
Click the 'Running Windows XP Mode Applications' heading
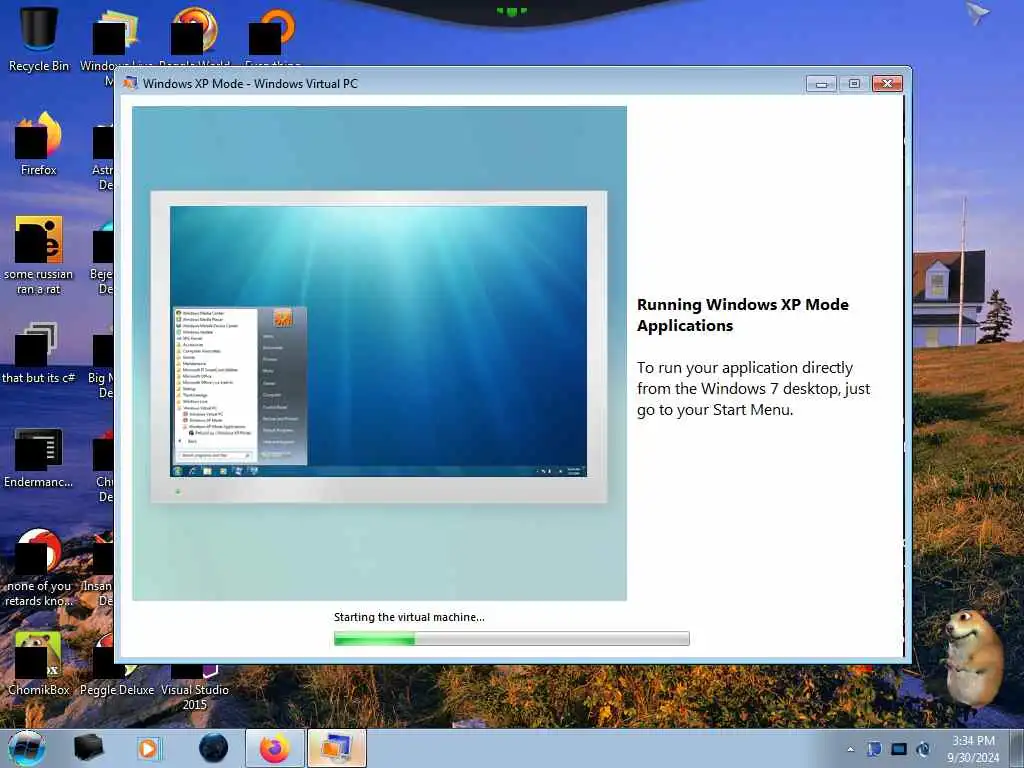pos(743,315)
